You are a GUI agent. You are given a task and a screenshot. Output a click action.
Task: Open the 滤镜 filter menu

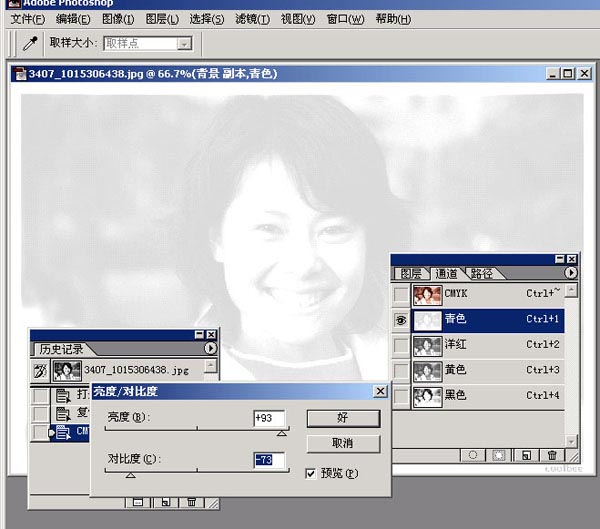click(x=251, y=19)
